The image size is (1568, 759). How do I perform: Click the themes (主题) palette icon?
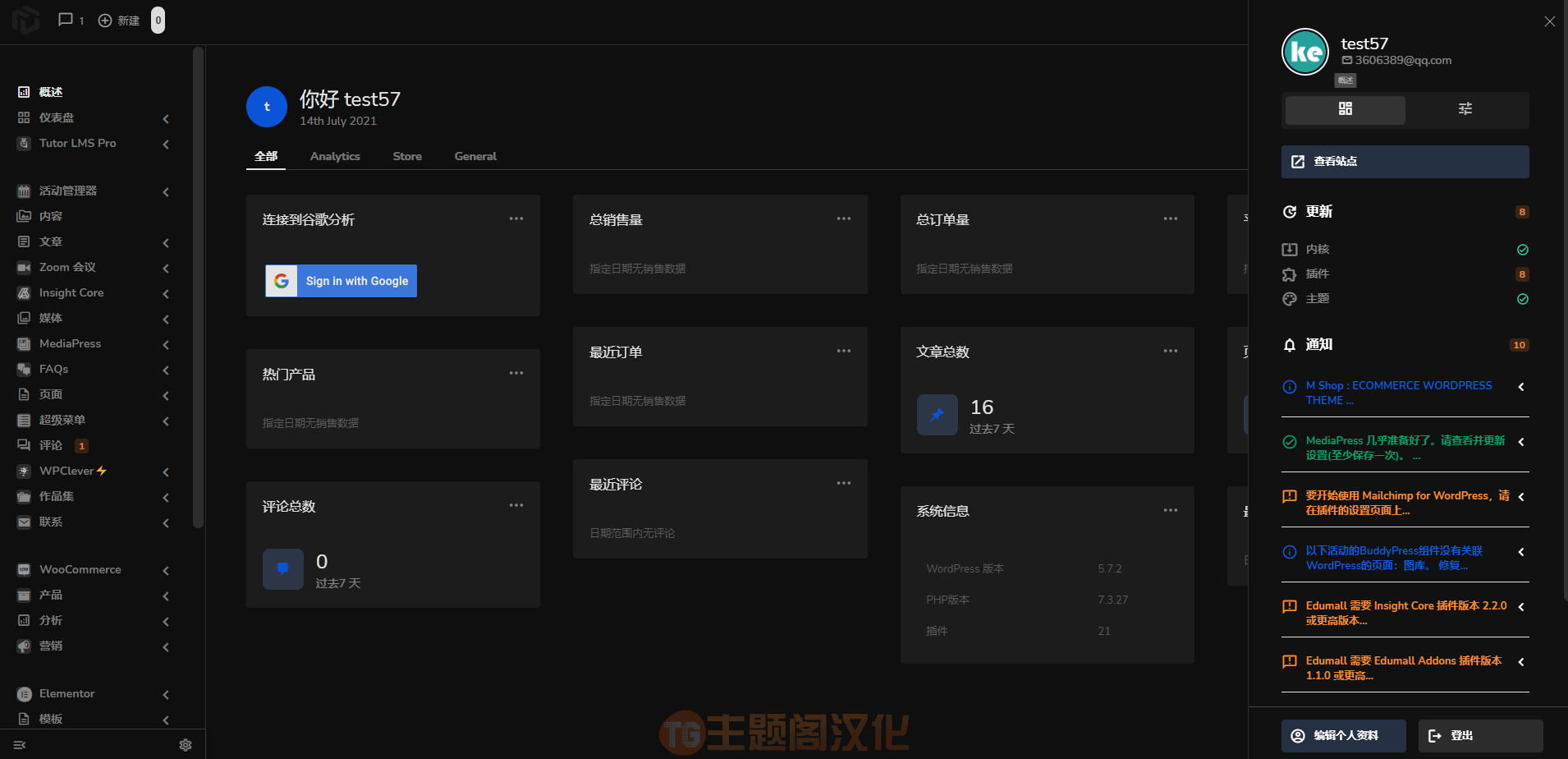point(1290,299)
